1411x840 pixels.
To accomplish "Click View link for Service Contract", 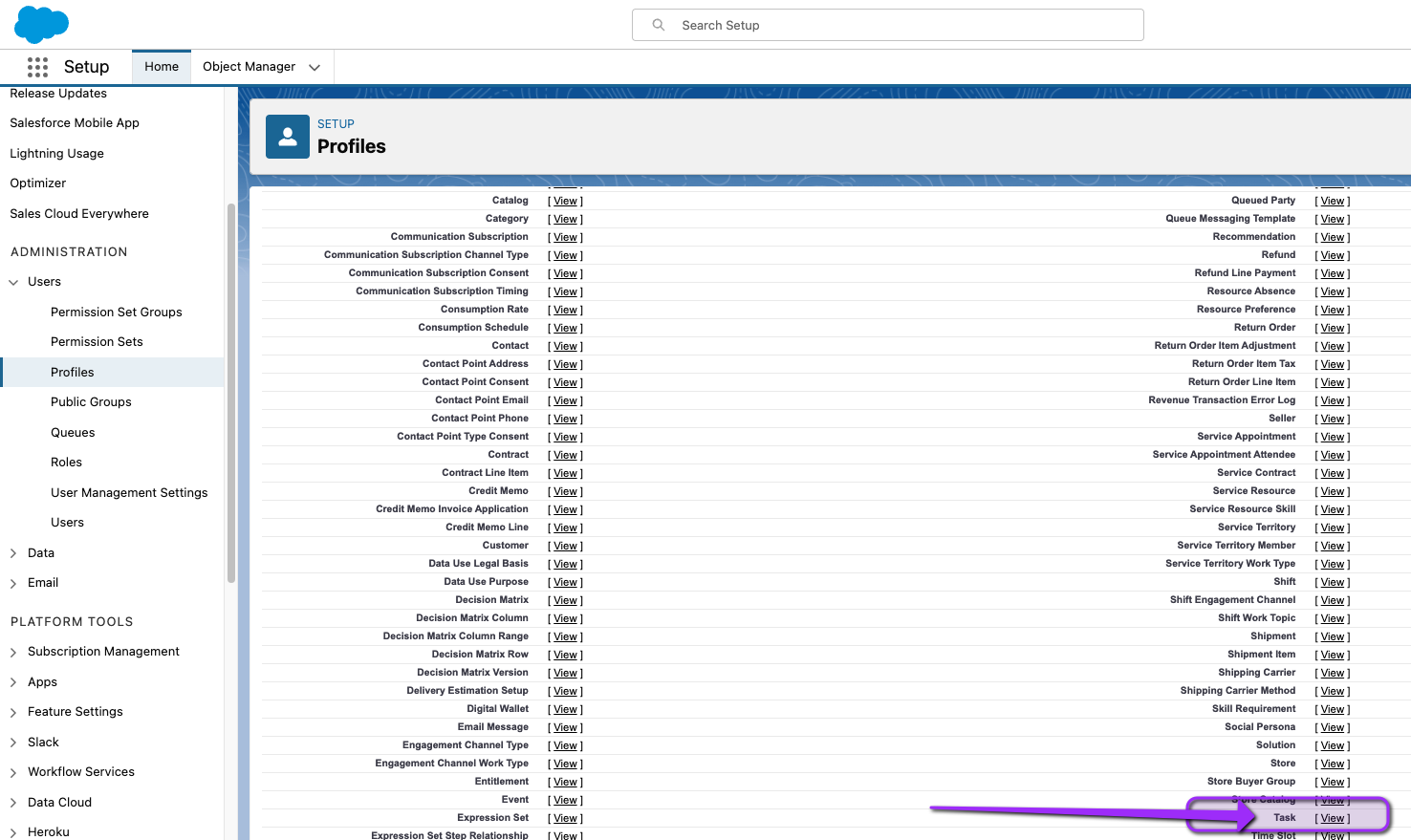I will pos(1333,473).
